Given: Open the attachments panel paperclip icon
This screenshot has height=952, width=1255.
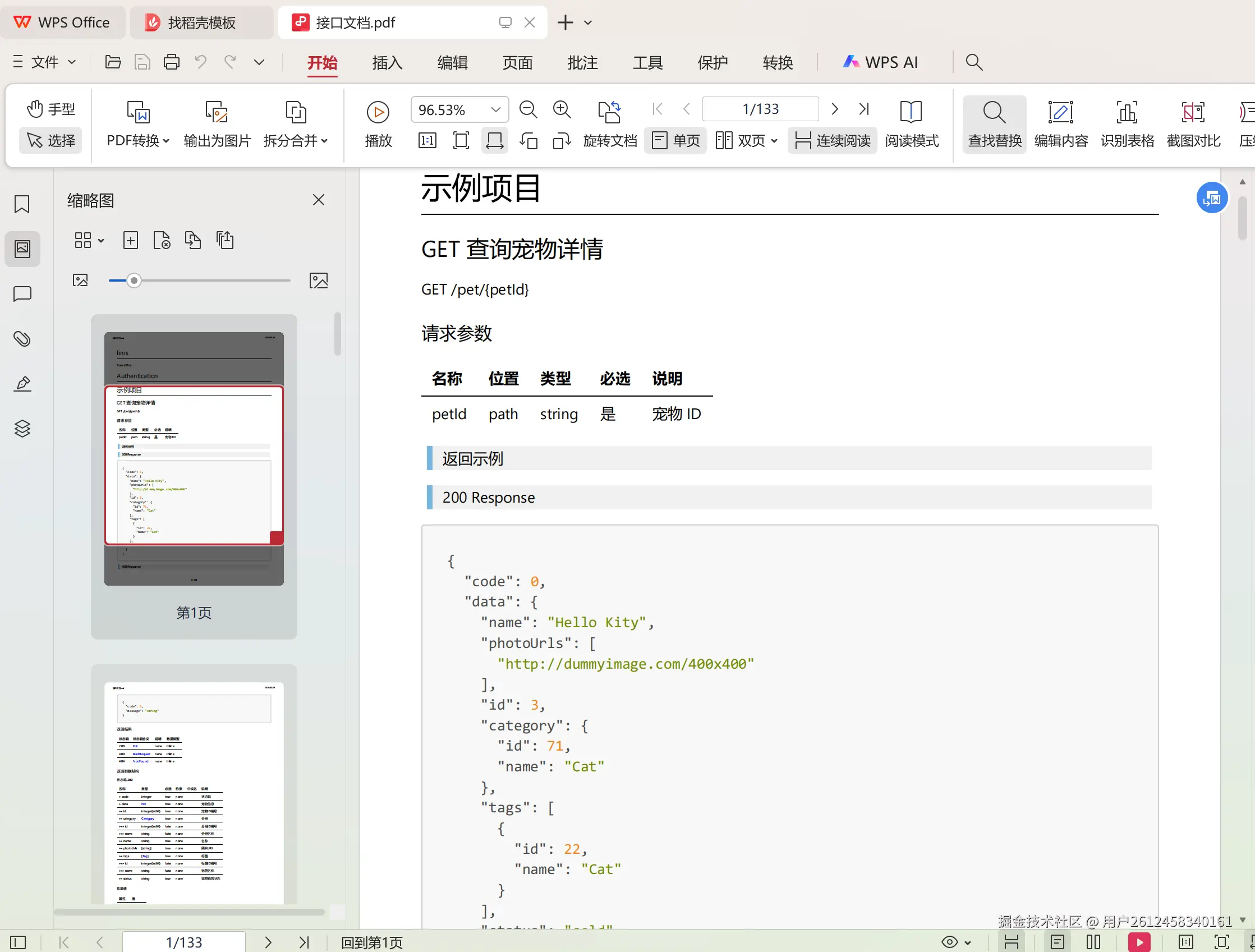Looking at the screenshot, I should tap(22, 339).
